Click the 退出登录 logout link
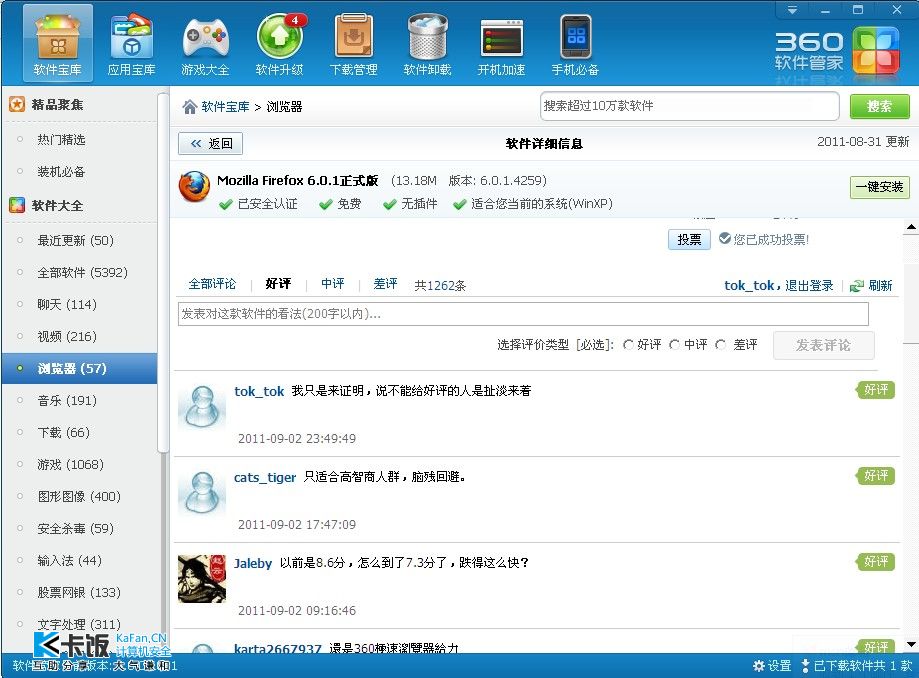The height and width of the screenshot is (678, 919). click(x=809, y=285)
